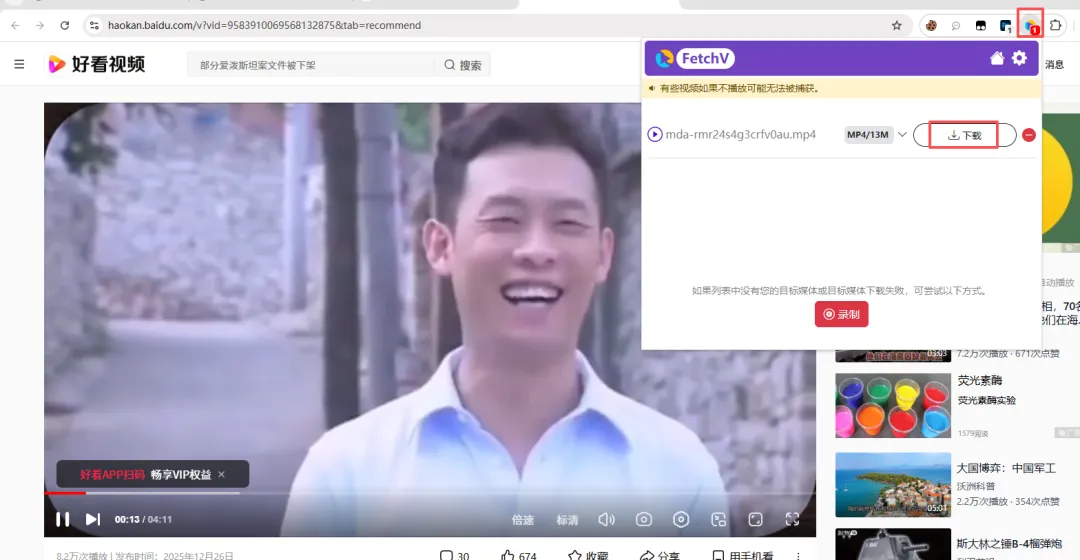
Task: Skip to the next video
Action: point(92,519)
